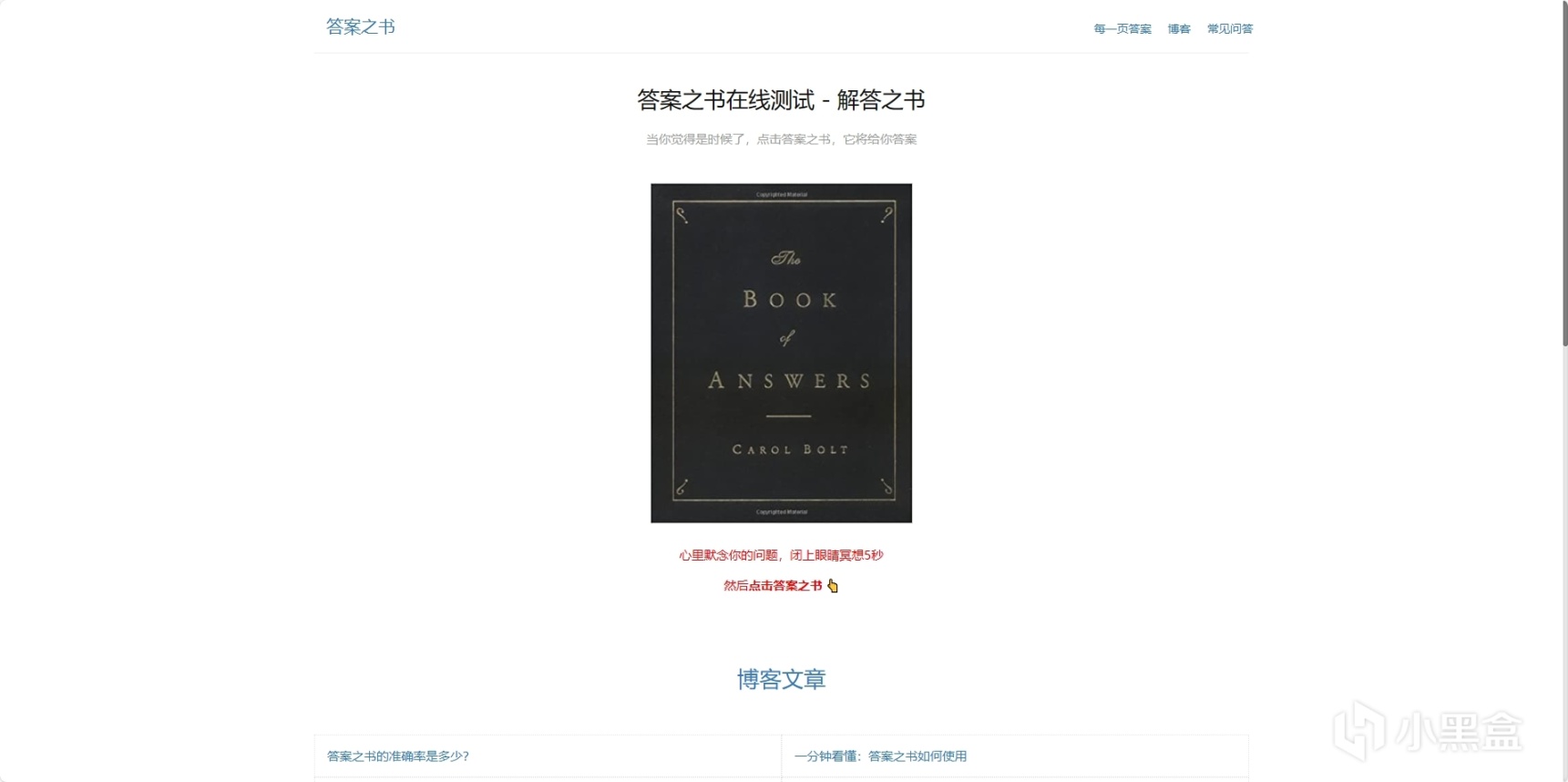The height and width of the screenshot is (782, 1568).
Task: Click the top-left corner ornament on cover
Action: tap(682, 215)
